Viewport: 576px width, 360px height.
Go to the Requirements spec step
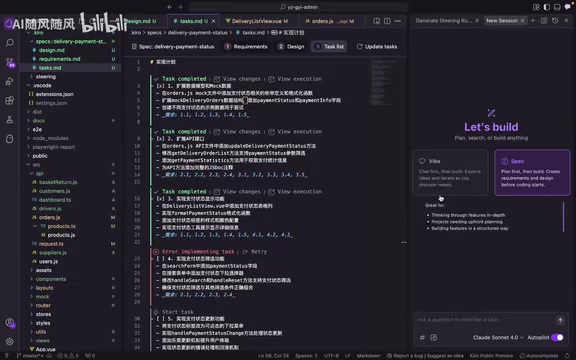pos(246,47)
